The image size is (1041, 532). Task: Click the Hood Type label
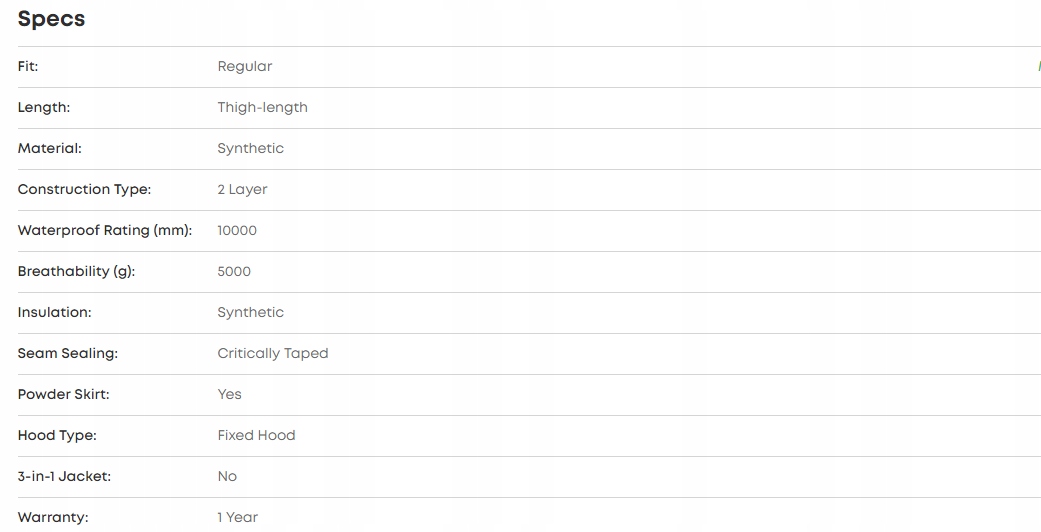pyautogui.click(x=57, y=435)
